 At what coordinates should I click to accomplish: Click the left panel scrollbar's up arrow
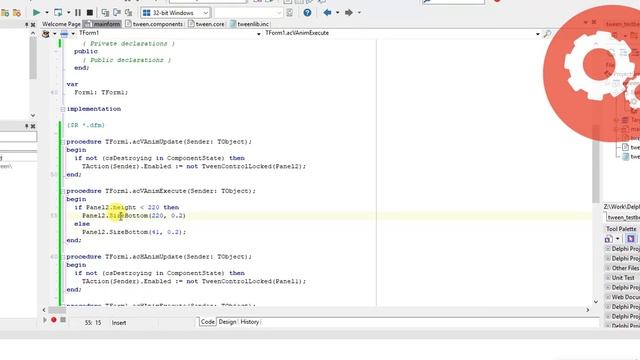[x=33, y=33]
